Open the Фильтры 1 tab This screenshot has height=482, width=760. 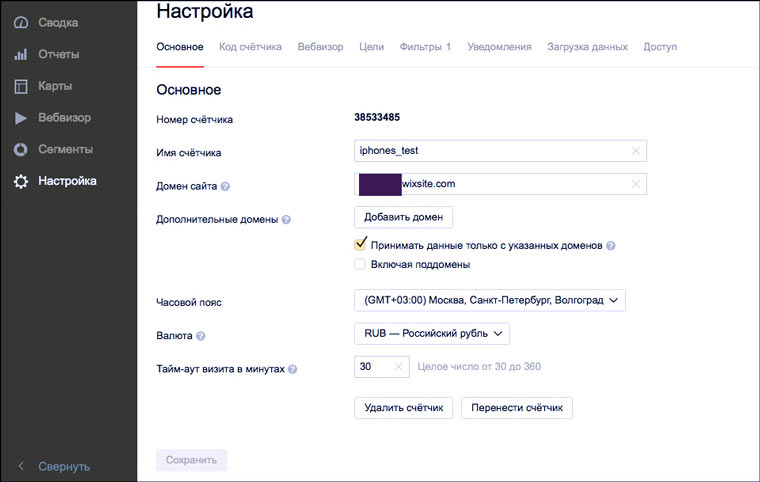click(425, 47)
